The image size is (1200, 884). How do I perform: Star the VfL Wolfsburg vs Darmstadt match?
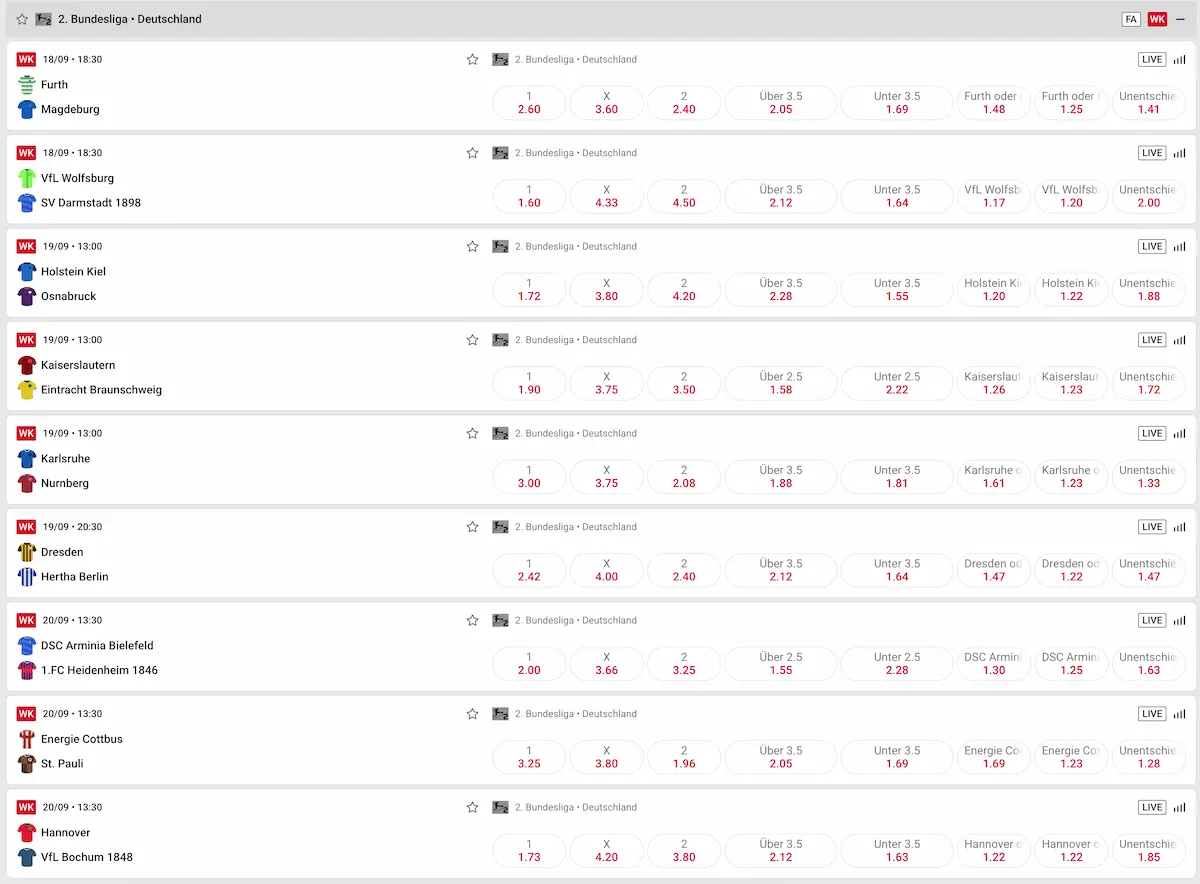click(x=472, y=153)
